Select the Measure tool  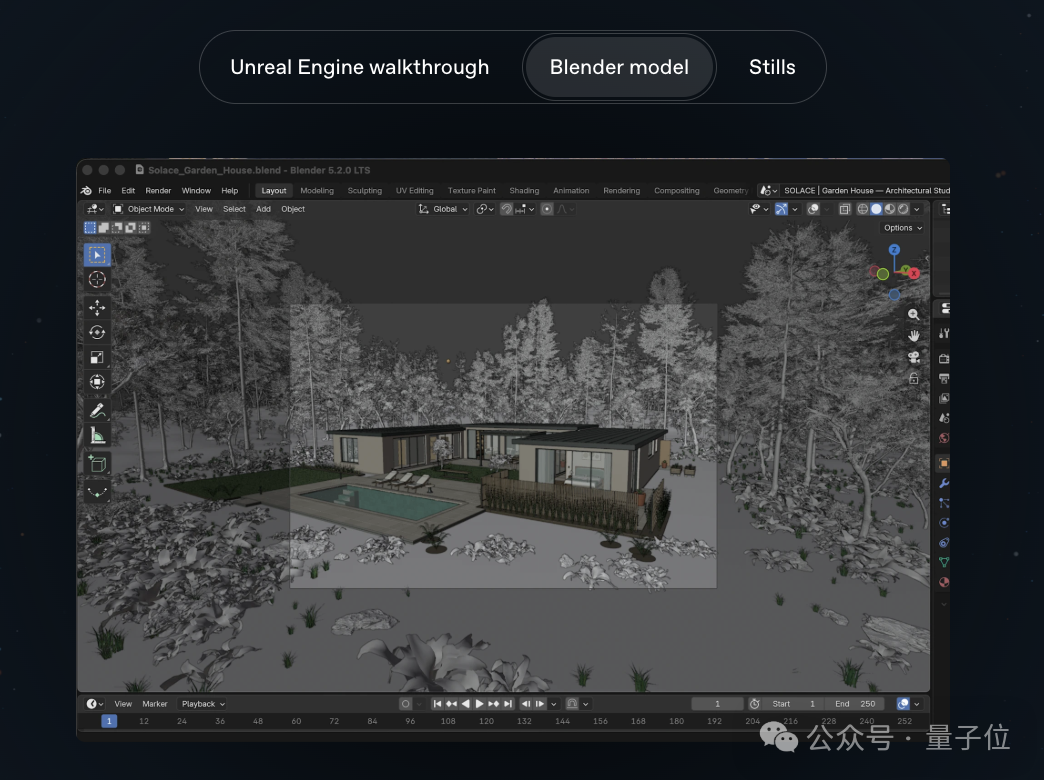[x=97, y=436]
